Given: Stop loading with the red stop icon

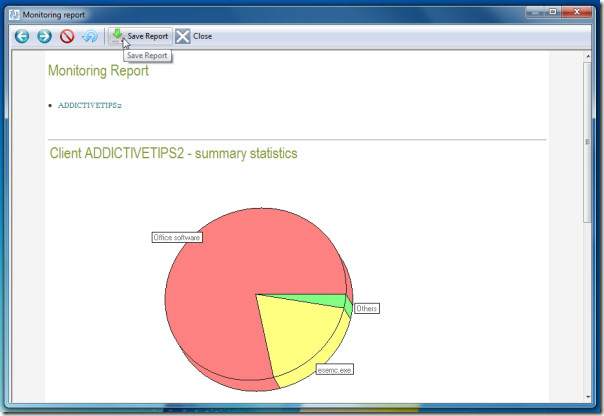Looking at the screenshot, I should (67, 36).
